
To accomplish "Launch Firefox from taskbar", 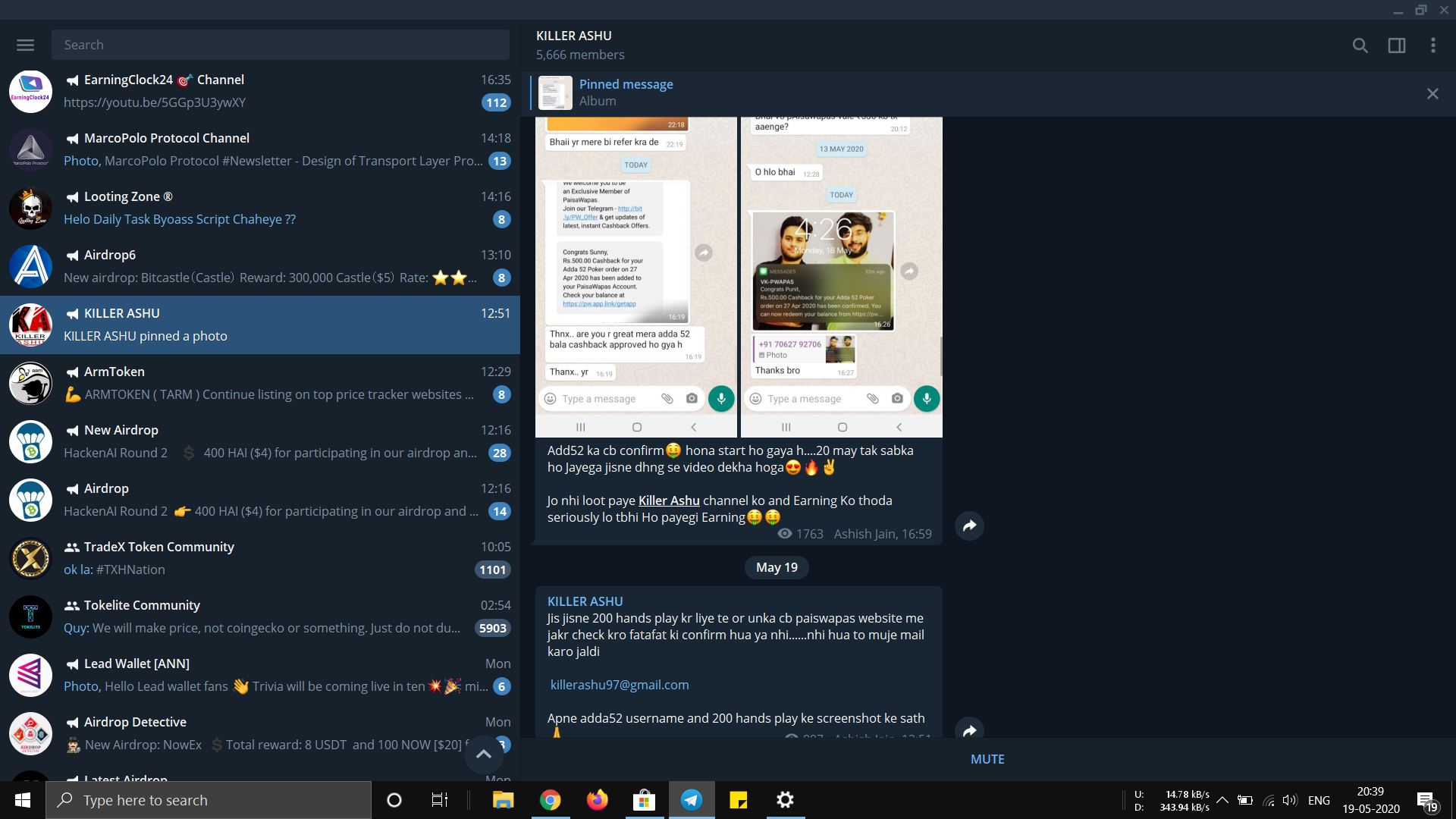I will (x=597, y=800).
